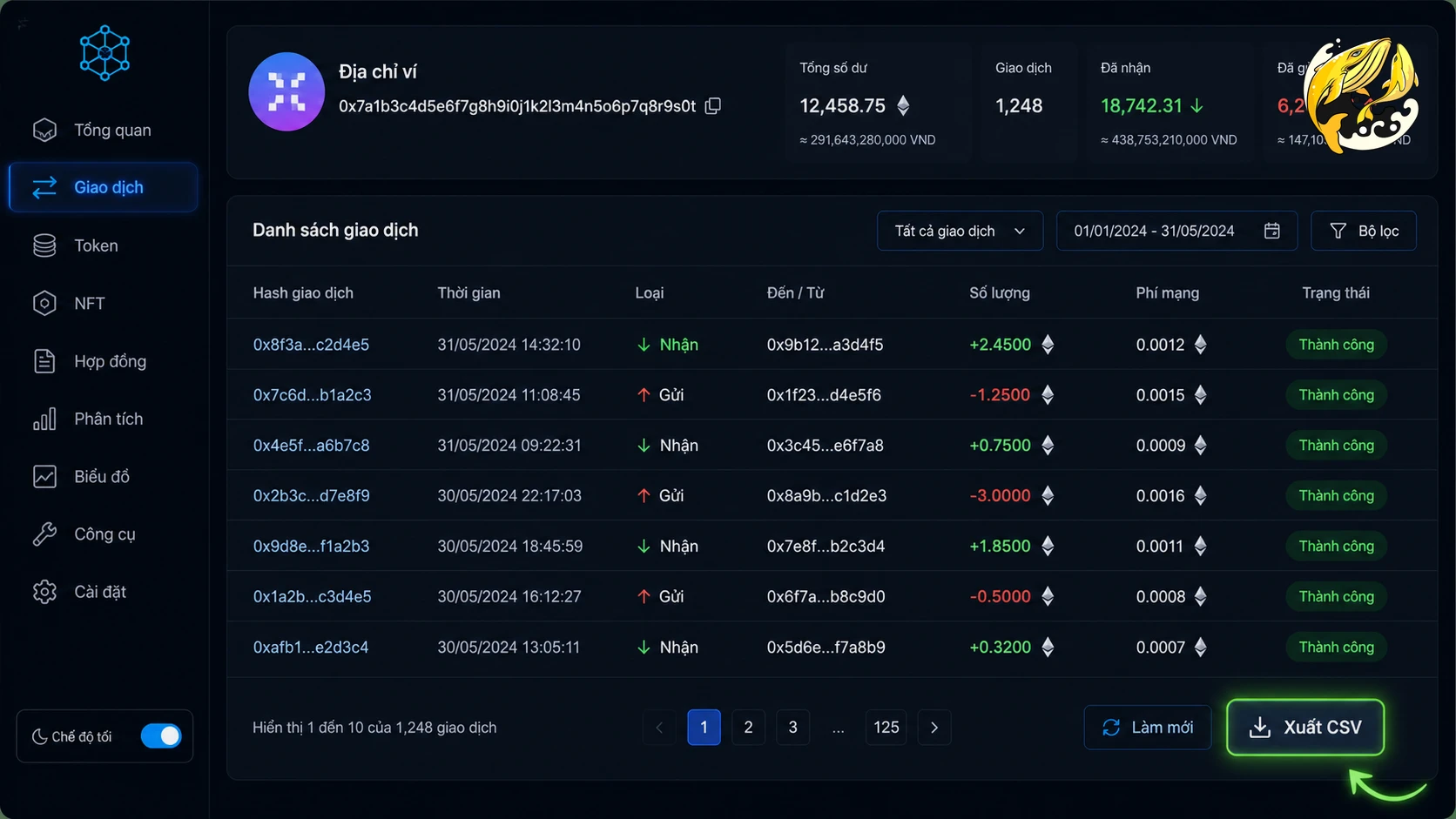Select current page 1 button
Screen dimensions: 1456x819
[704, 728]
